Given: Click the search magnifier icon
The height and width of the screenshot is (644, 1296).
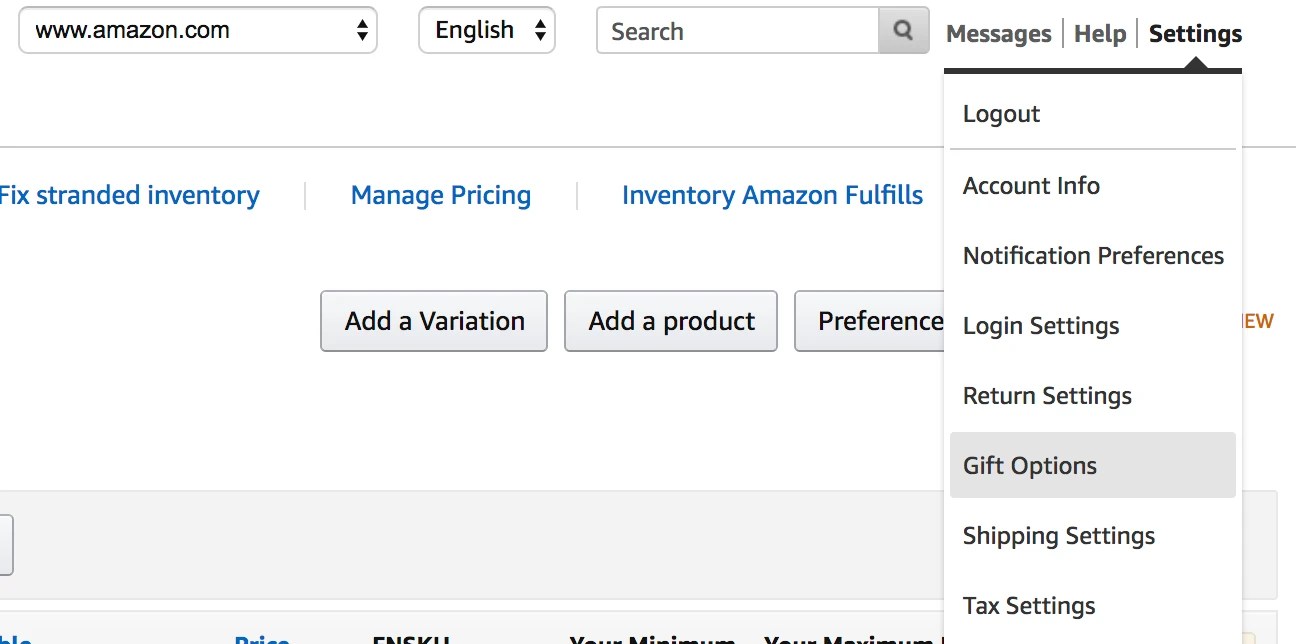Looking at the screenshot, I should (901, 31).
